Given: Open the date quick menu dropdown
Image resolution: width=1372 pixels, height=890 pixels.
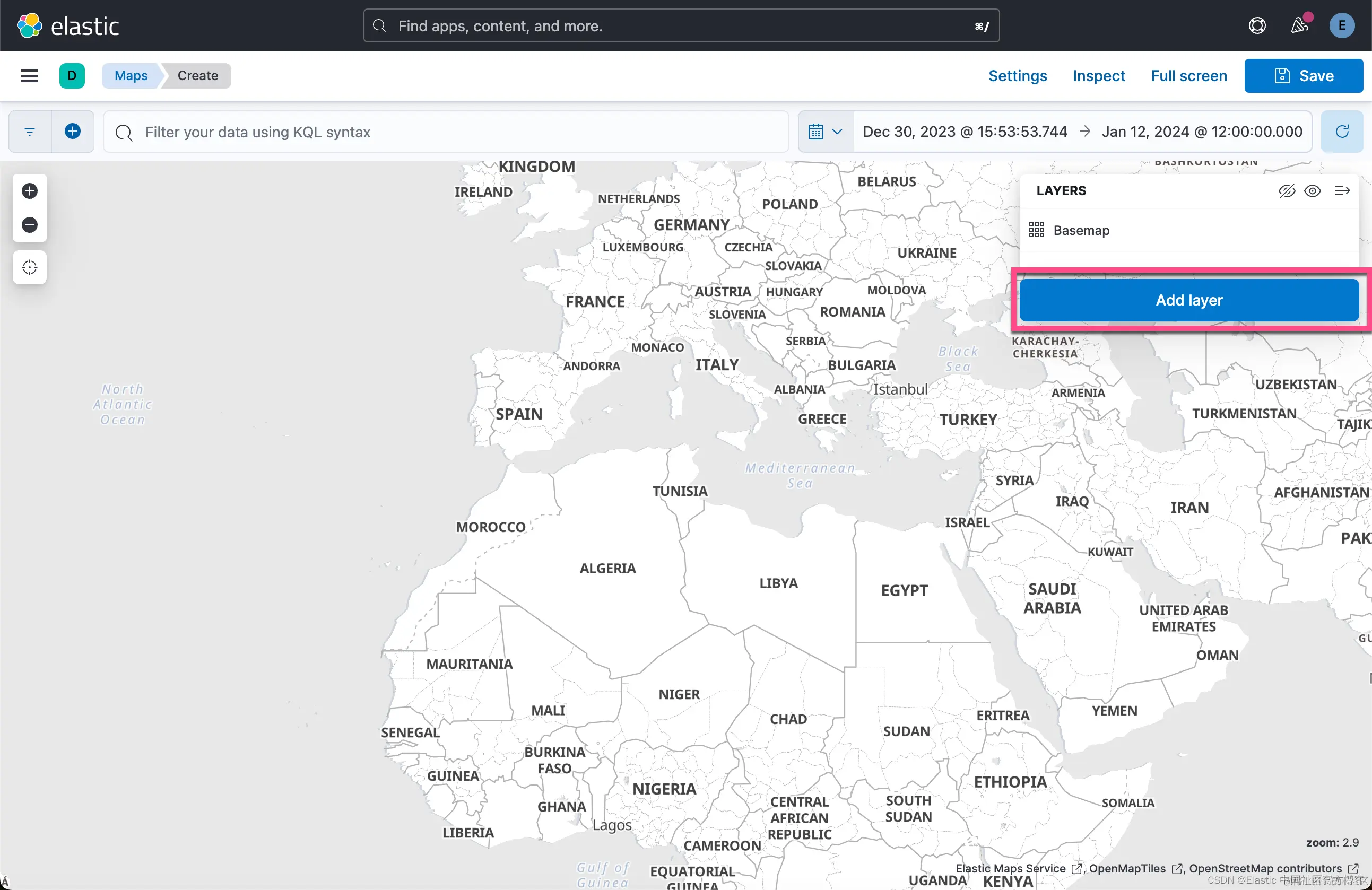Looking at the screenshot, I should click(826, 132).
